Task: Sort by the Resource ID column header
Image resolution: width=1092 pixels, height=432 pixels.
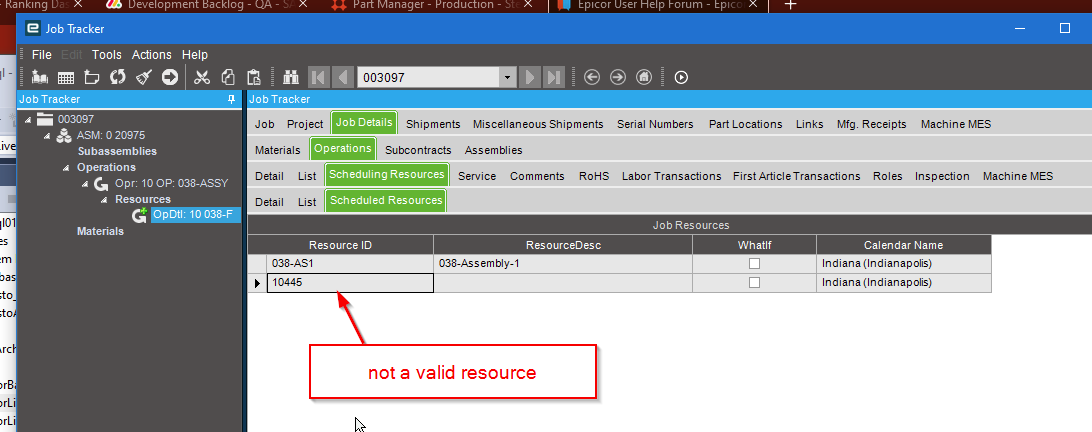Action: point(341,245)
